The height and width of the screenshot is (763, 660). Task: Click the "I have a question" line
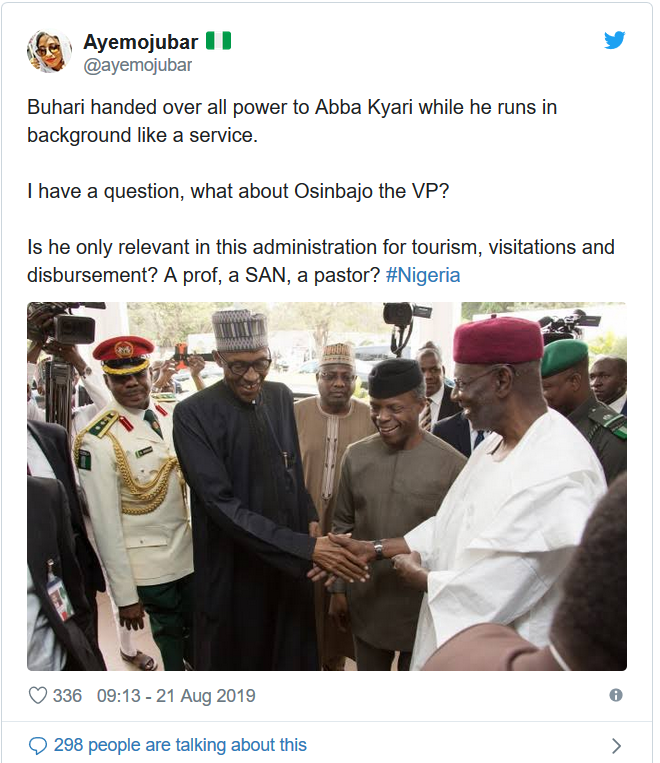pos(236,191)
